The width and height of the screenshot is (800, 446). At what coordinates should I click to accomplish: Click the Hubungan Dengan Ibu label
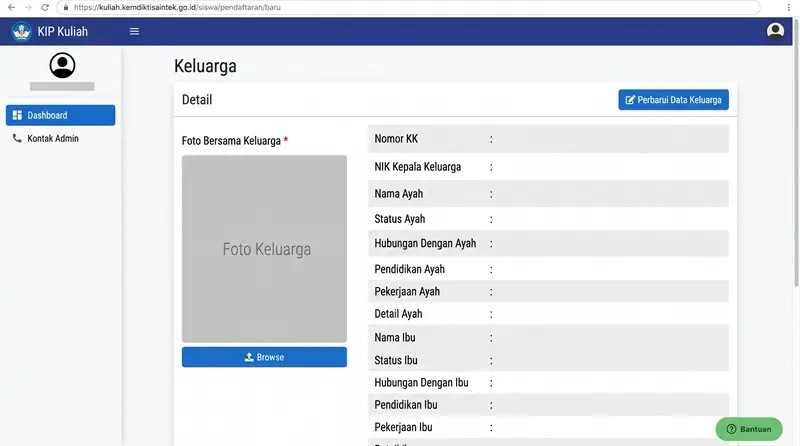[421, 383]
